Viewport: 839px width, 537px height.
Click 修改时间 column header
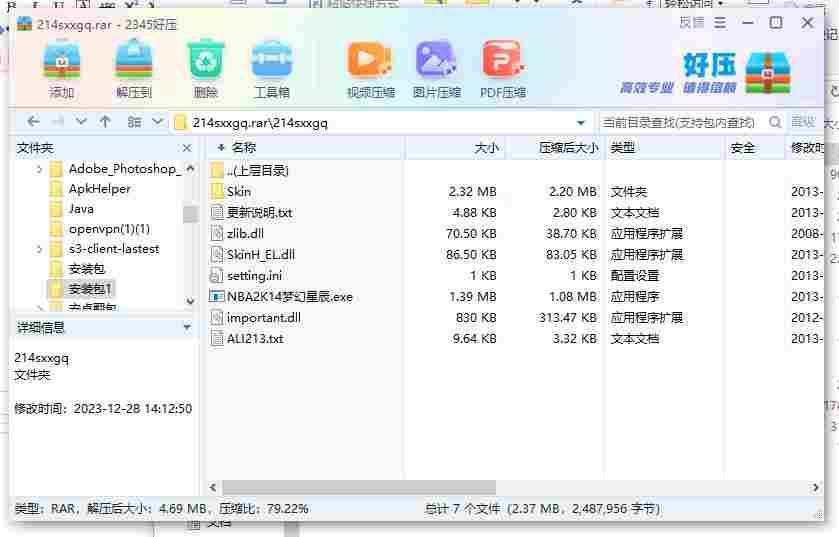coord(807,148)
